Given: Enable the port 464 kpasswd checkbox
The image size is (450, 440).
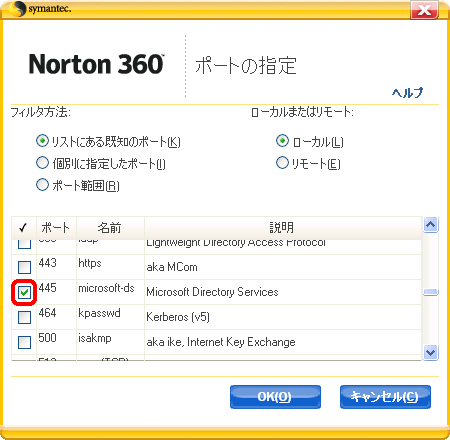Looking at the screenshot, I should coord(24,317).
